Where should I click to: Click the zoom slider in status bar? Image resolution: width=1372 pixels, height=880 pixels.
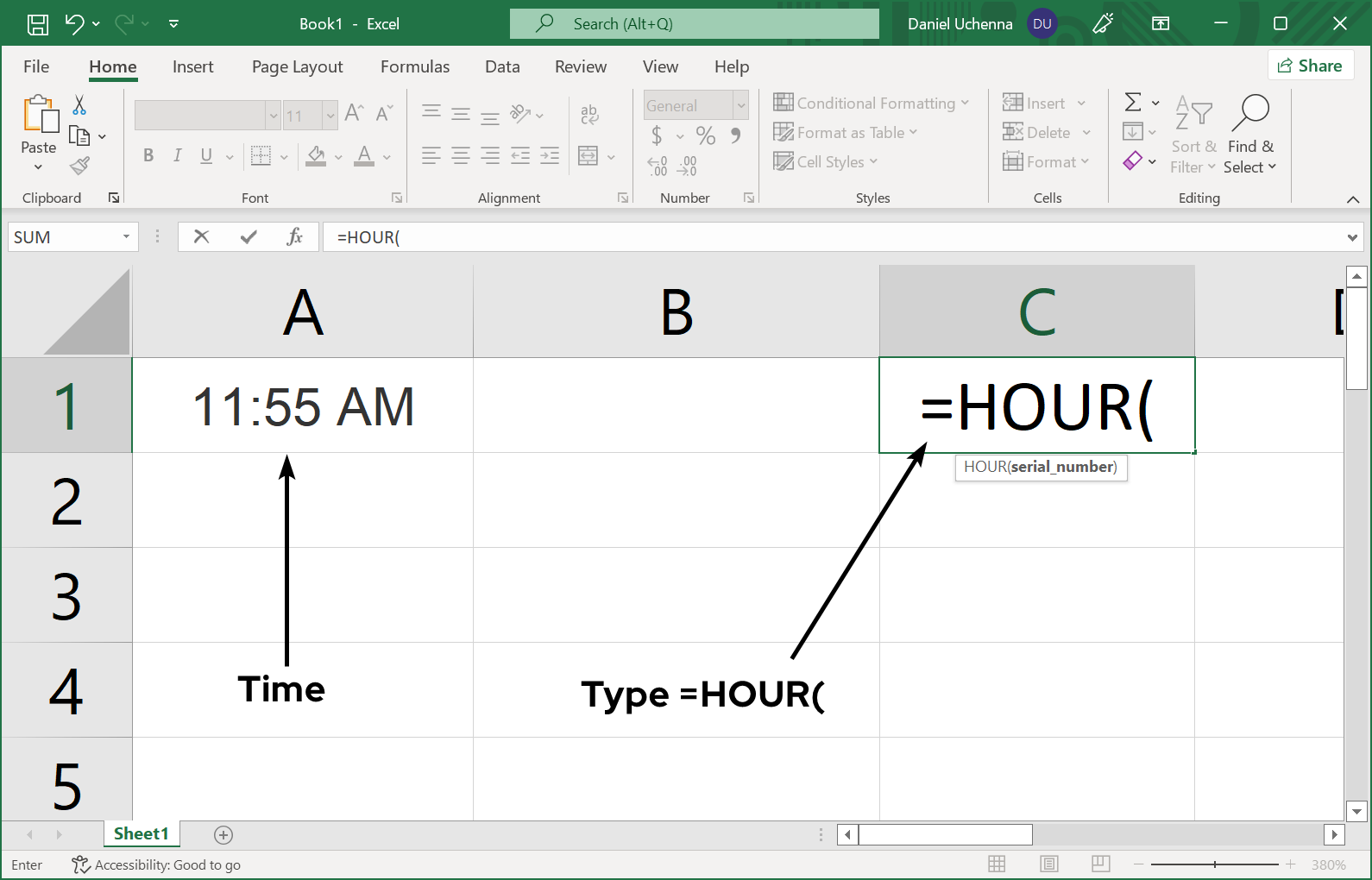(1214, 864)
